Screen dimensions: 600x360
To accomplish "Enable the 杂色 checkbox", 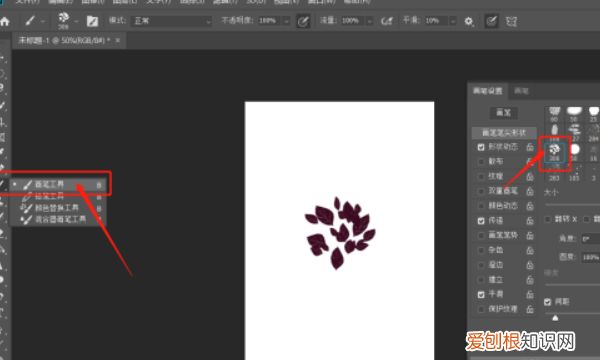I will pos(481,250).
